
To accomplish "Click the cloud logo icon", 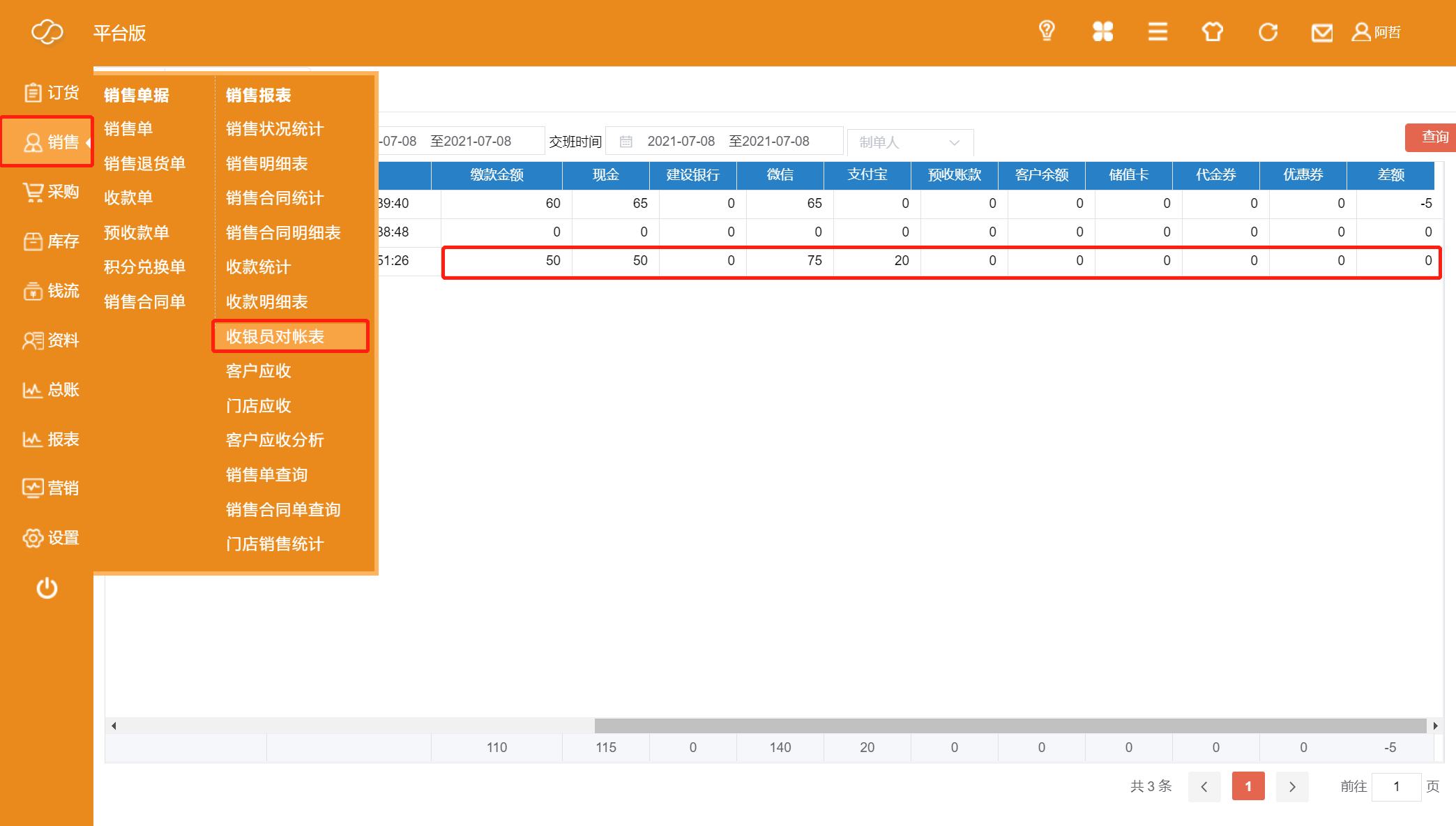I will tap(47, 32).
